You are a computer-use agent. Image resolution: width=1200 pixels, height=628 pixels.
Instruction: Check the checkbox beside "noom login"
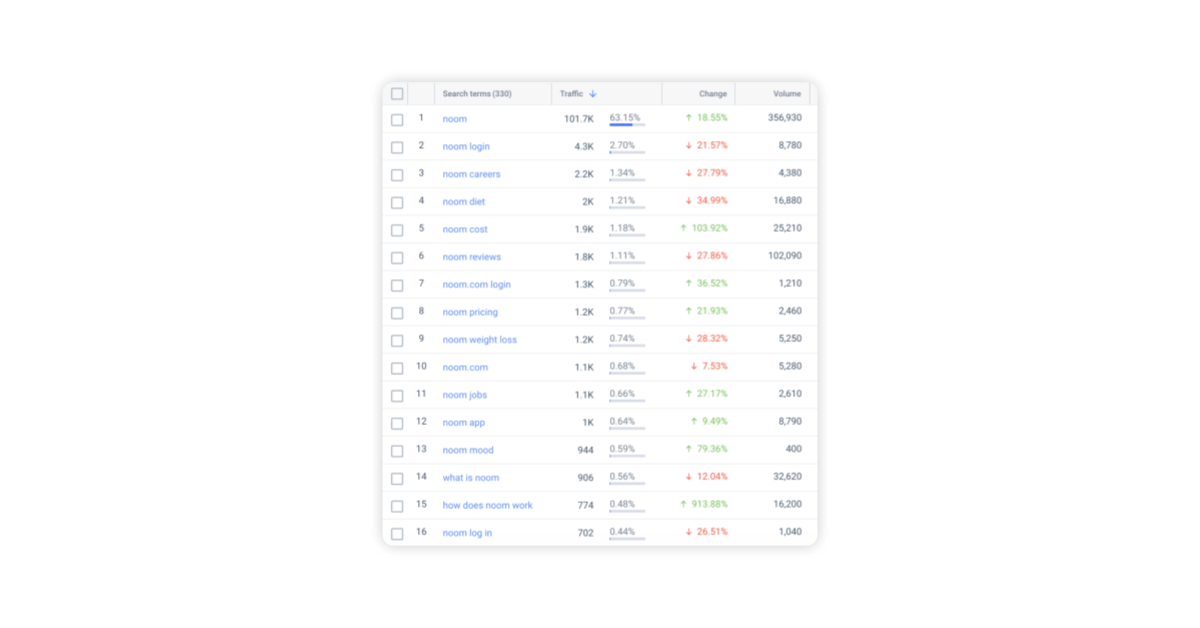click(x=397, y=146)
